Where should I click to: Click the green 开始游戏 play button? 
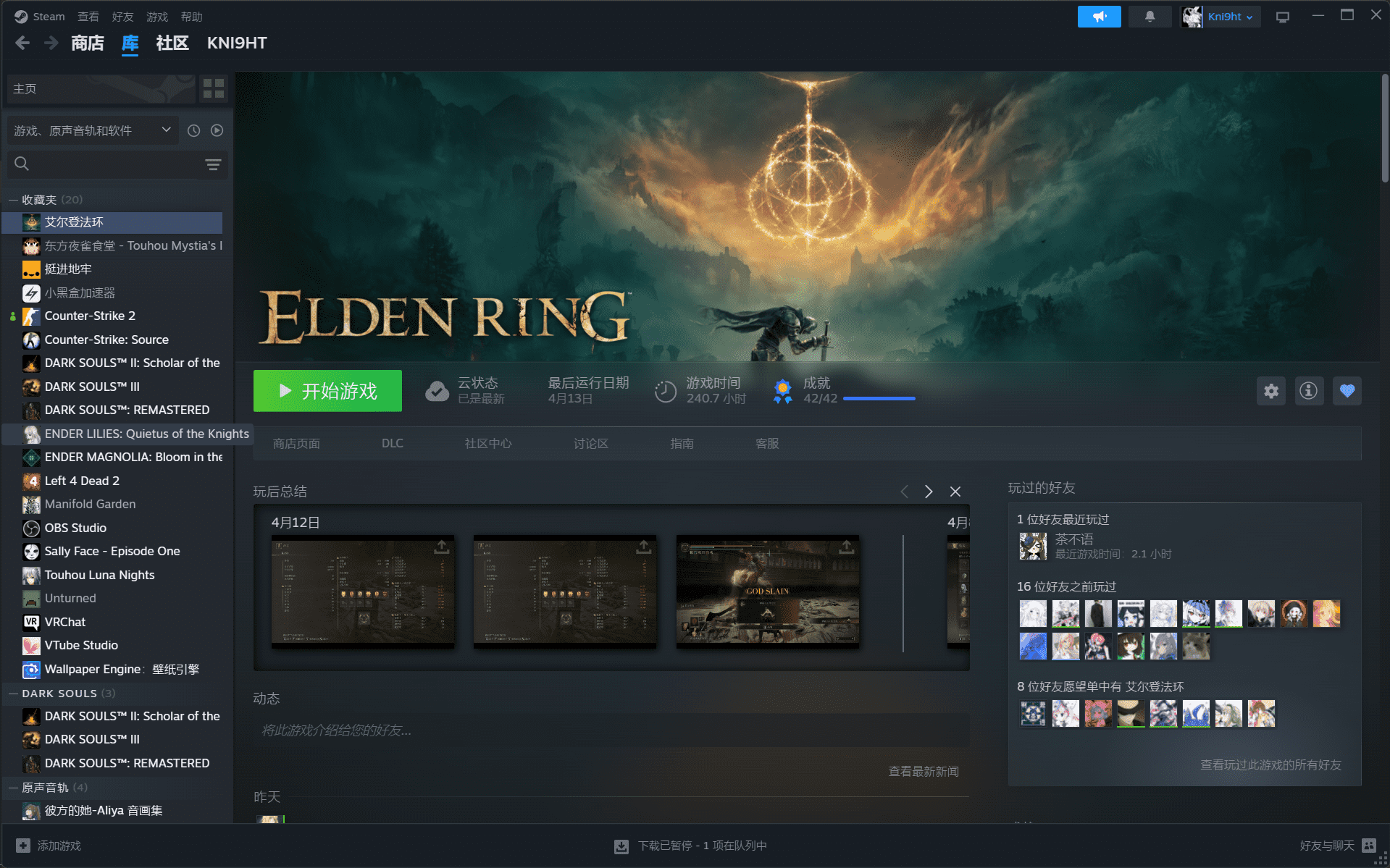(327, 391)
